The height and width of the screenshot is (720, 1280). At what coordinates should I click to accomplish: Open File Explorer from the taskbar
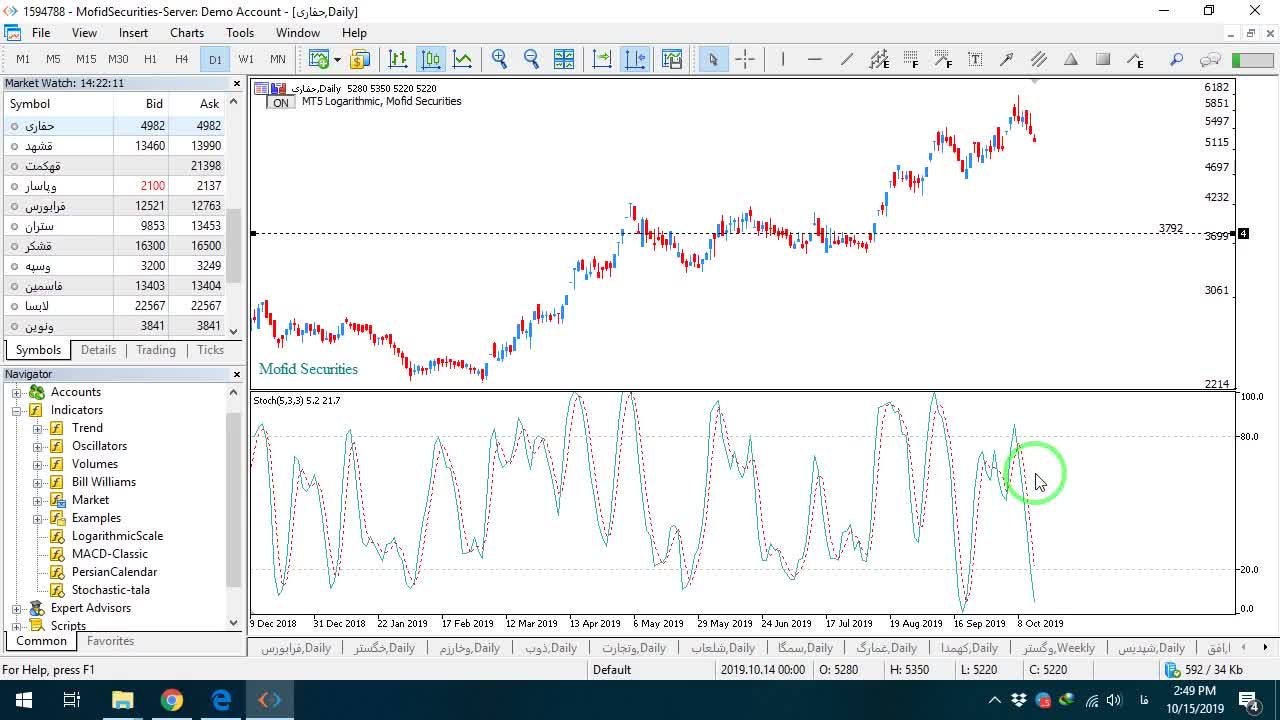122,700
